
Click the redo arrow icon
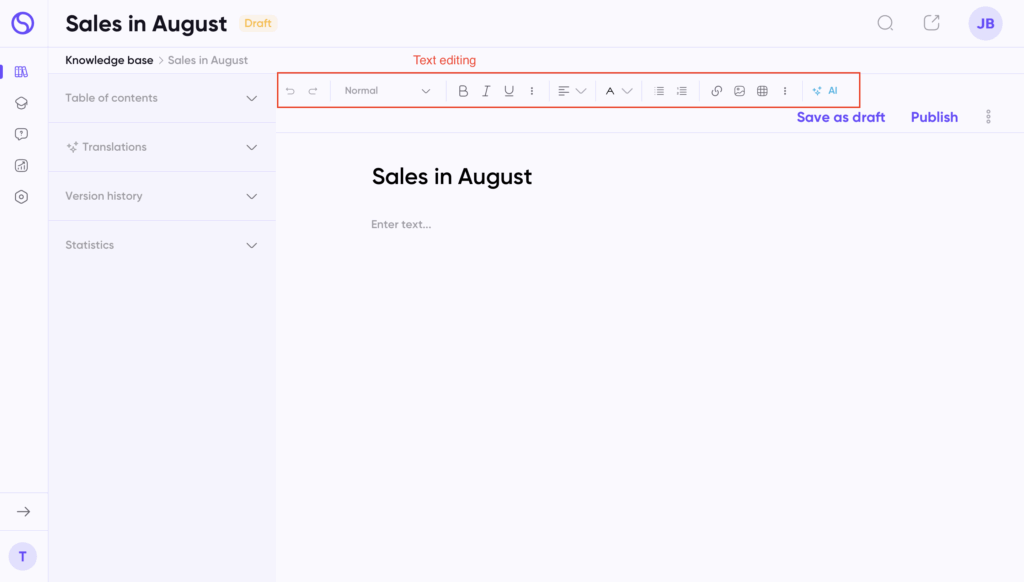coord(313,91)
